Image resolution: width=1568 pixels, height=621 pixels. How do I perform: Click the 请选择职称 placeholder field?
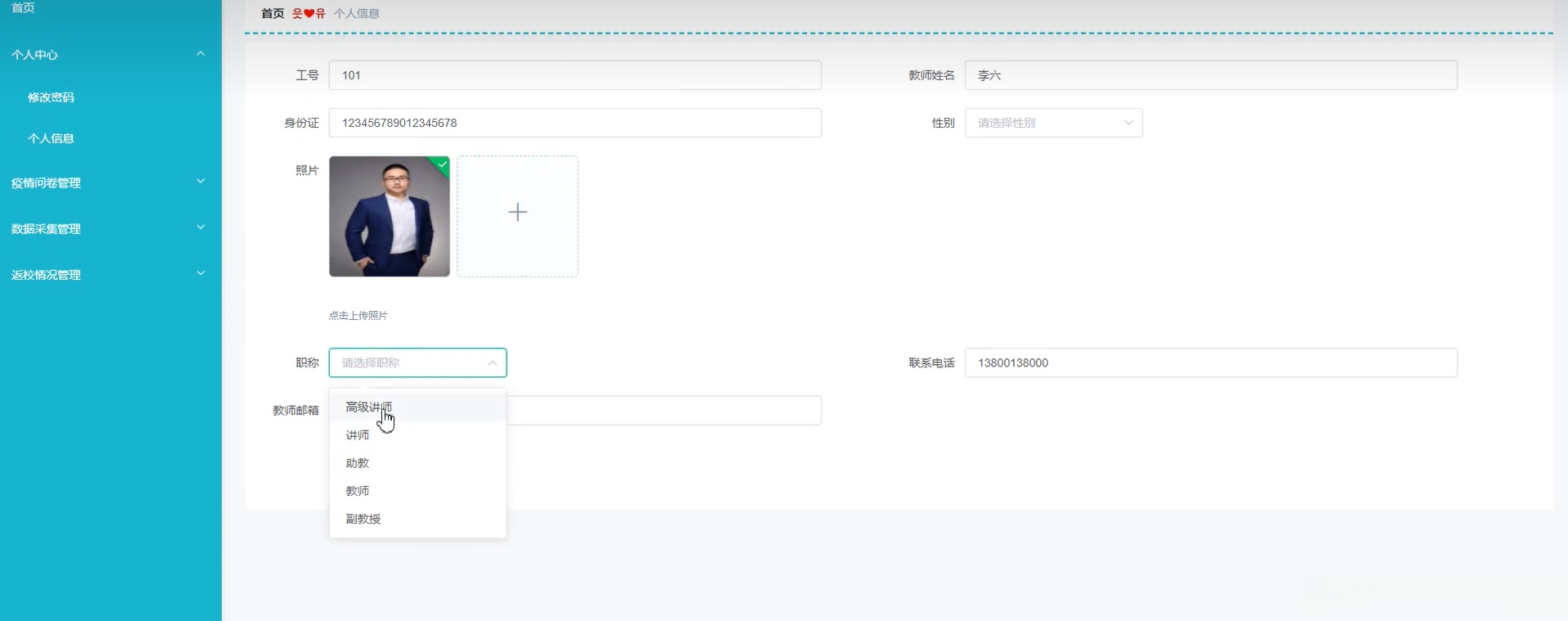point(417,363)
